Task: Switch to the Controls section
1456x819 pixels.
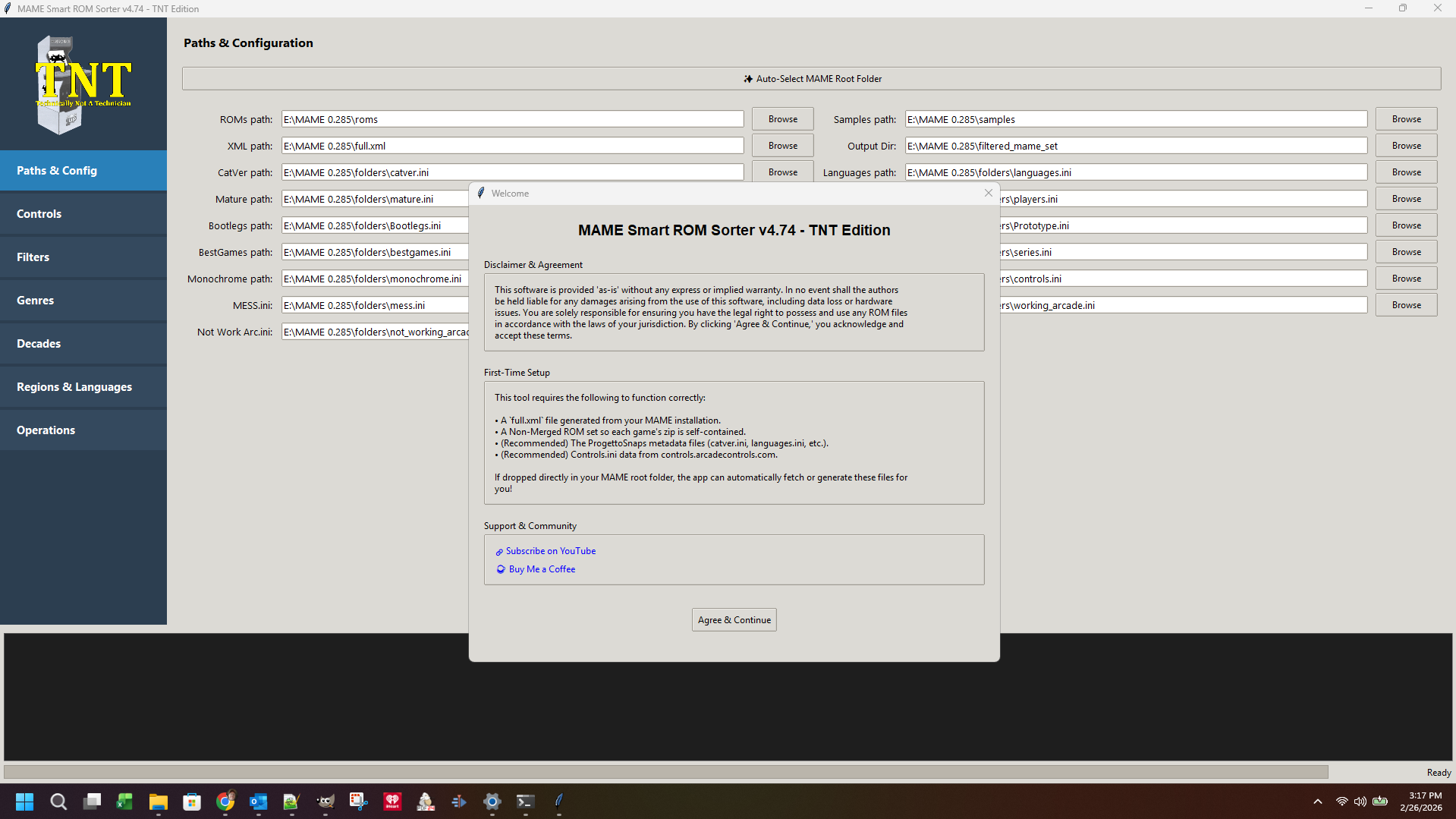Action: coord(83,214)
